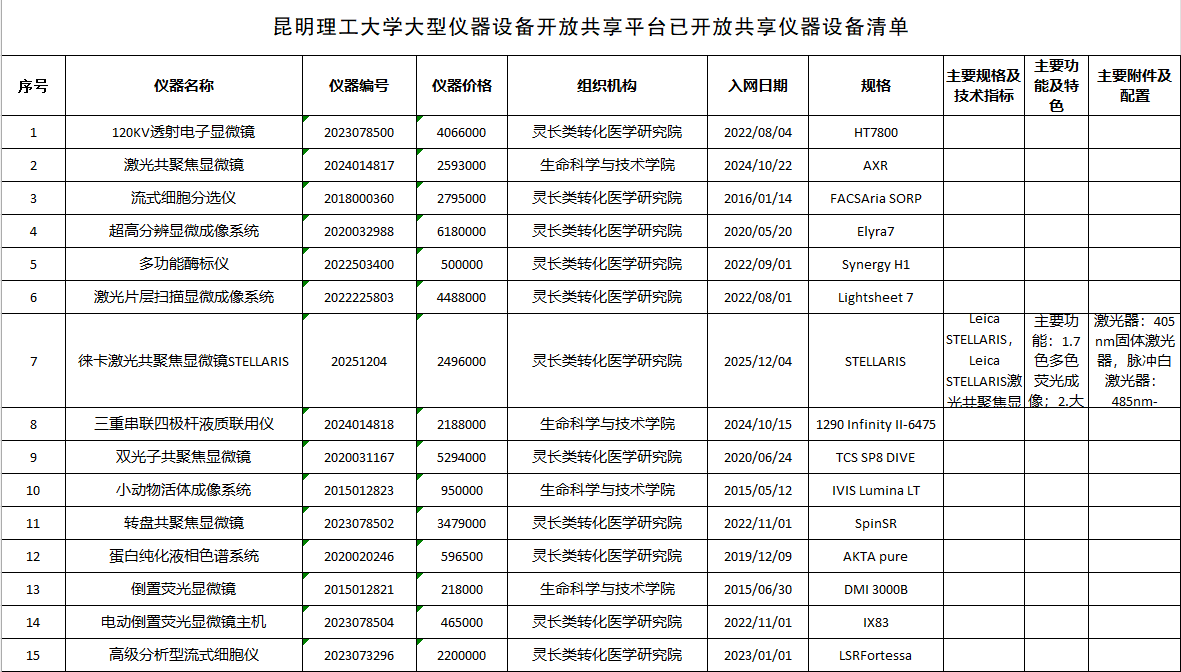Select the 组织机构 column header

pyautogui.click(x=607, y=85)
